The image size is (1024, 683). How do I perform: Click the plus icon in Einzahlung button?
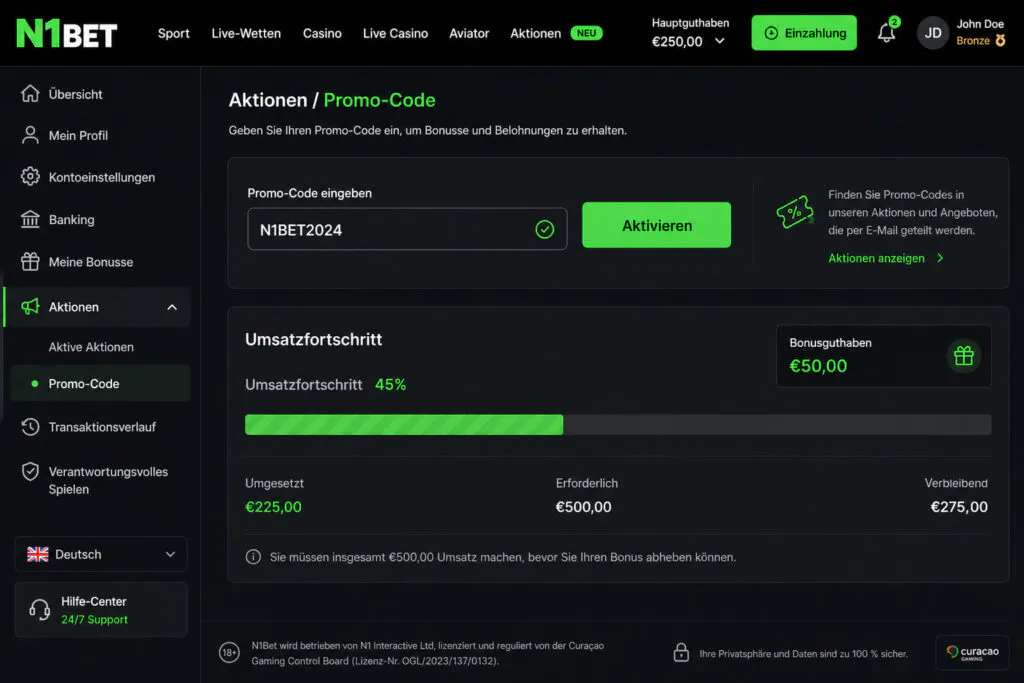[x=771, y=33]
